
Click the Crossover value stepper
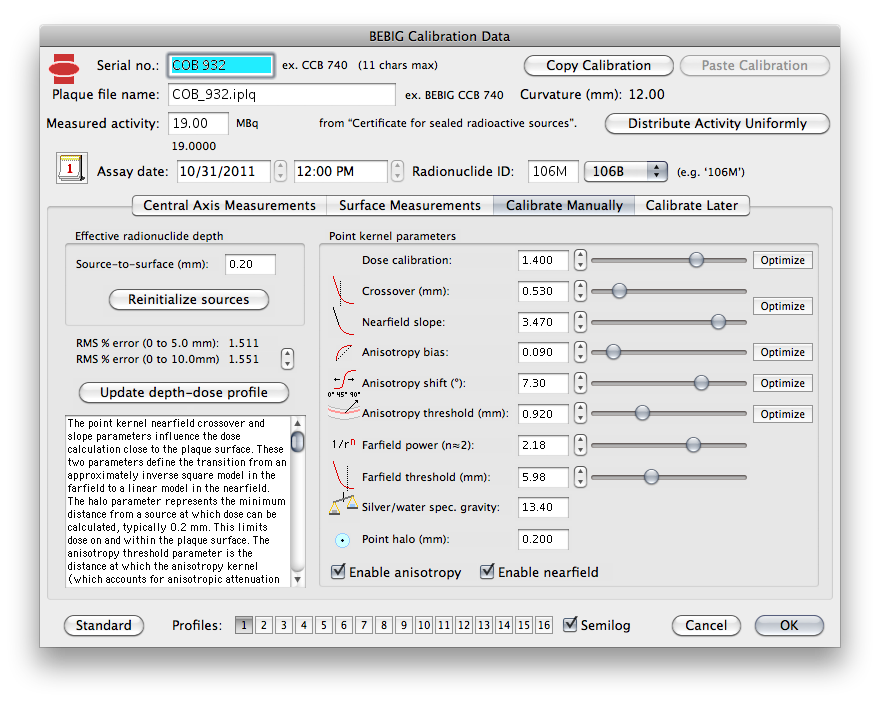click(580, 291)
